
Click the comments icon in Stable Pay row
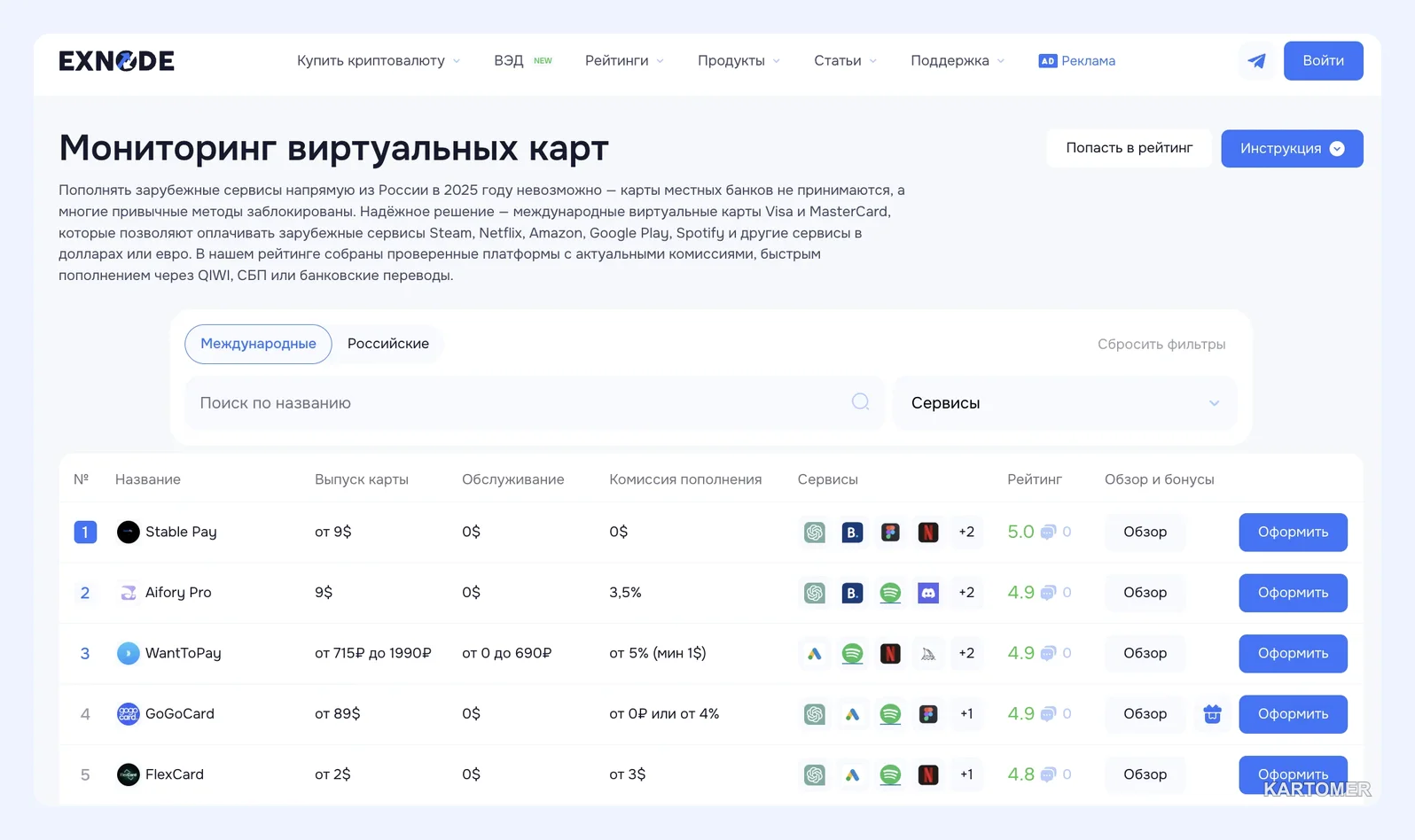coord(1047,533)
